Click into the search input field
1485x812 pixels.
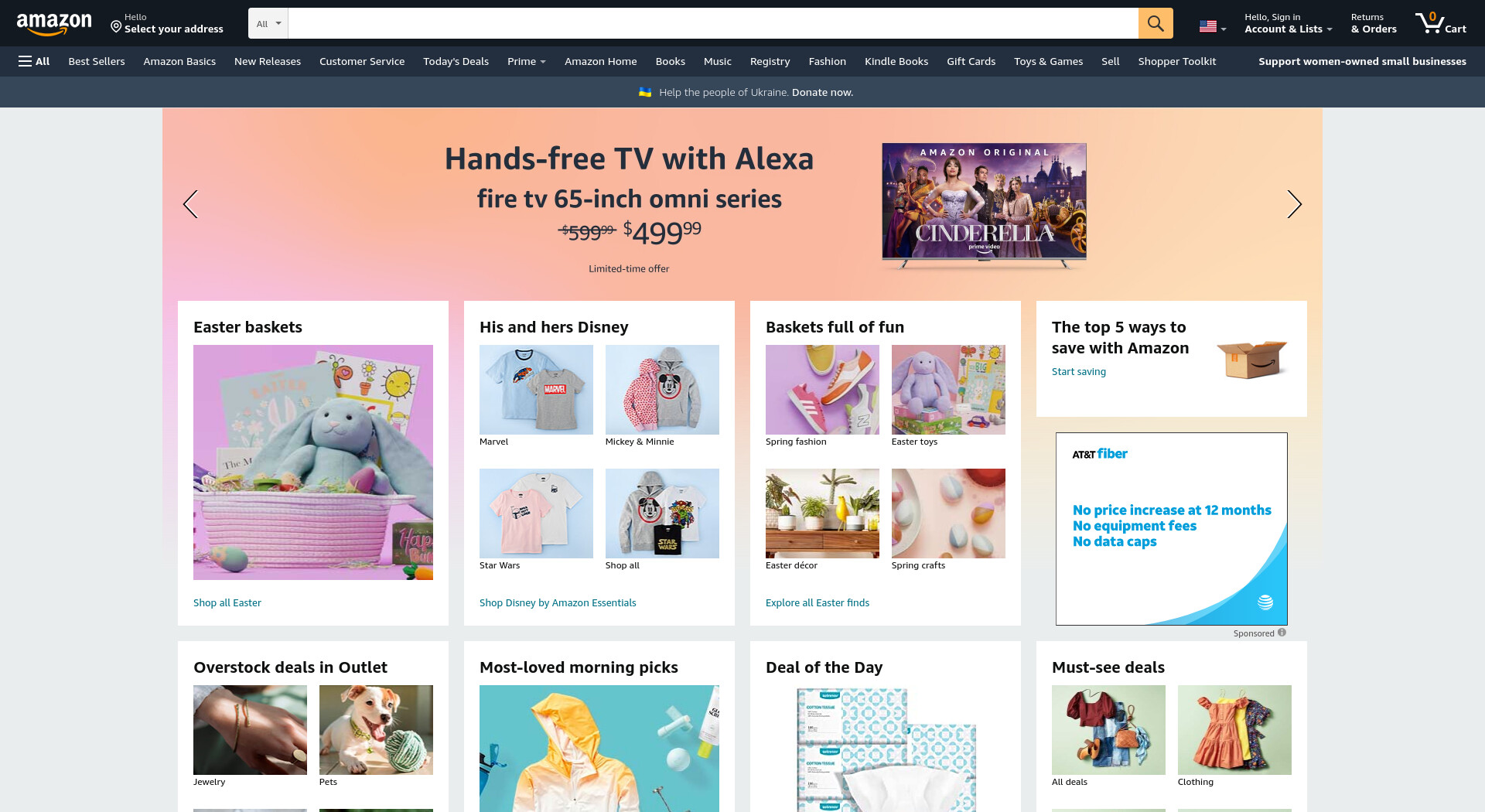tap(713, 23)
